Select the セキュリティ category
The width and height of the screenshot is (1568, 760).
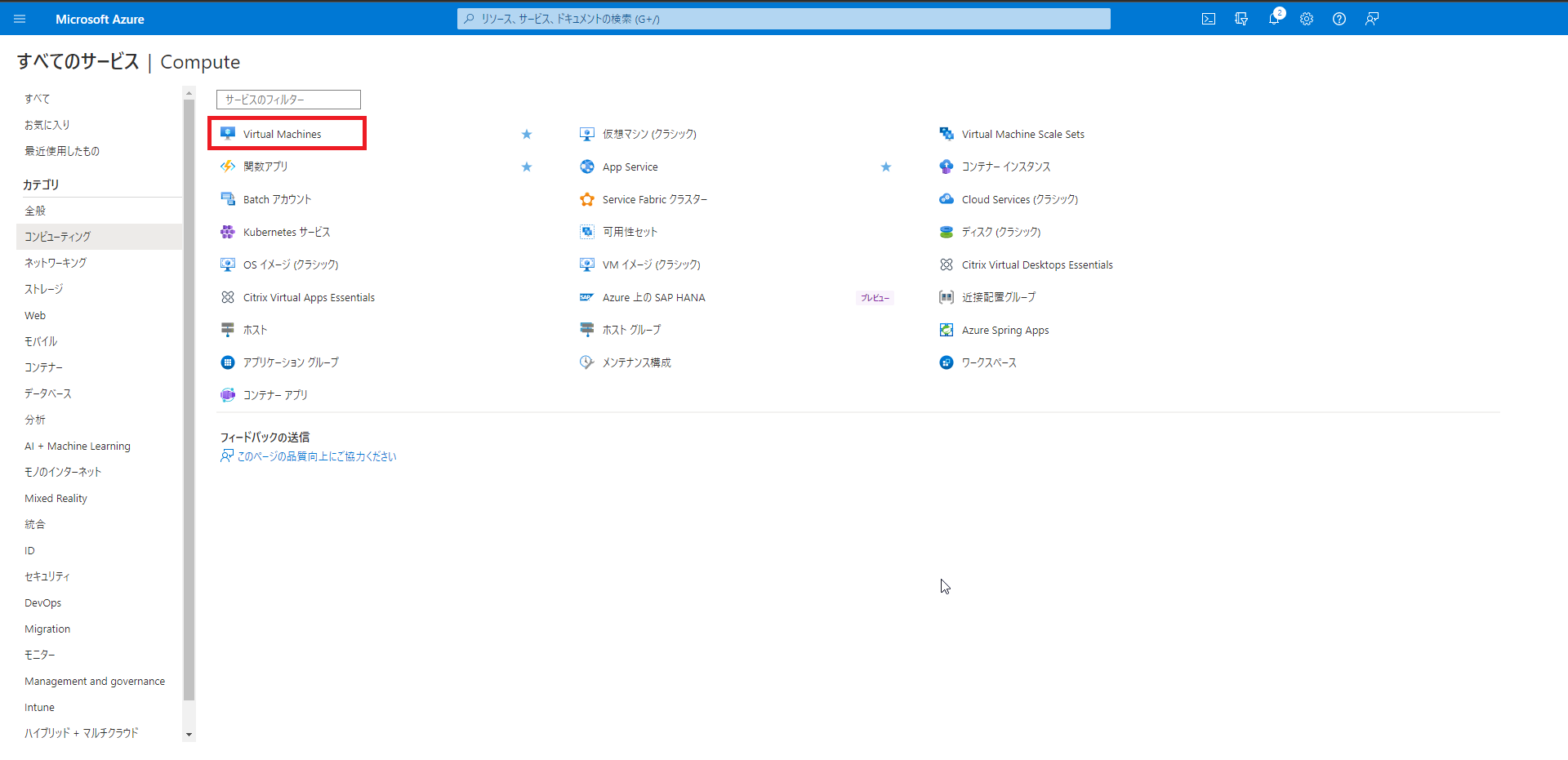tap(47, 576)
